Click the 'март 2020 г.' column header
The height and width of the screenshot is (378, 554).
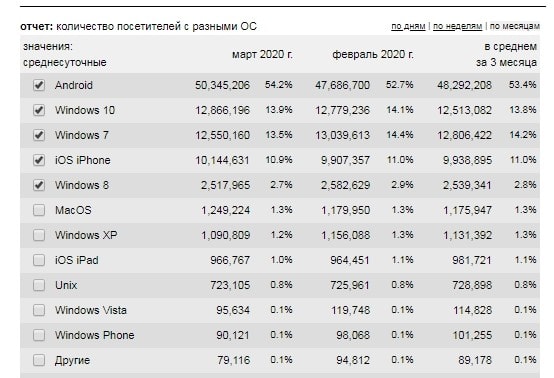262,54
